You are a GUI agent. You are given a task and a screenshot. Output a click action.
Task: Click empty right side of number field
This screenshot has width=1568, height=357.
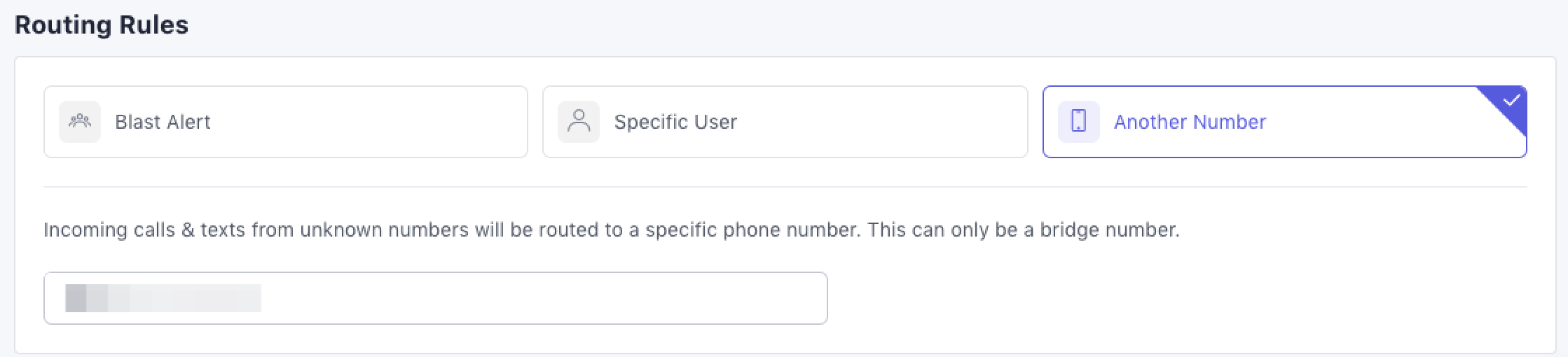[631, 298]
